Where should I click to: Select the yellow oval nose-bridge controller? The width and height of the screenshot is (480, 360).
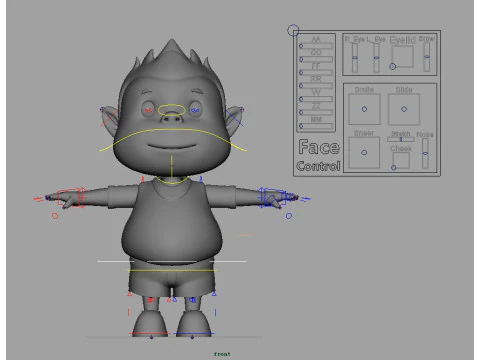coord(172,110)
